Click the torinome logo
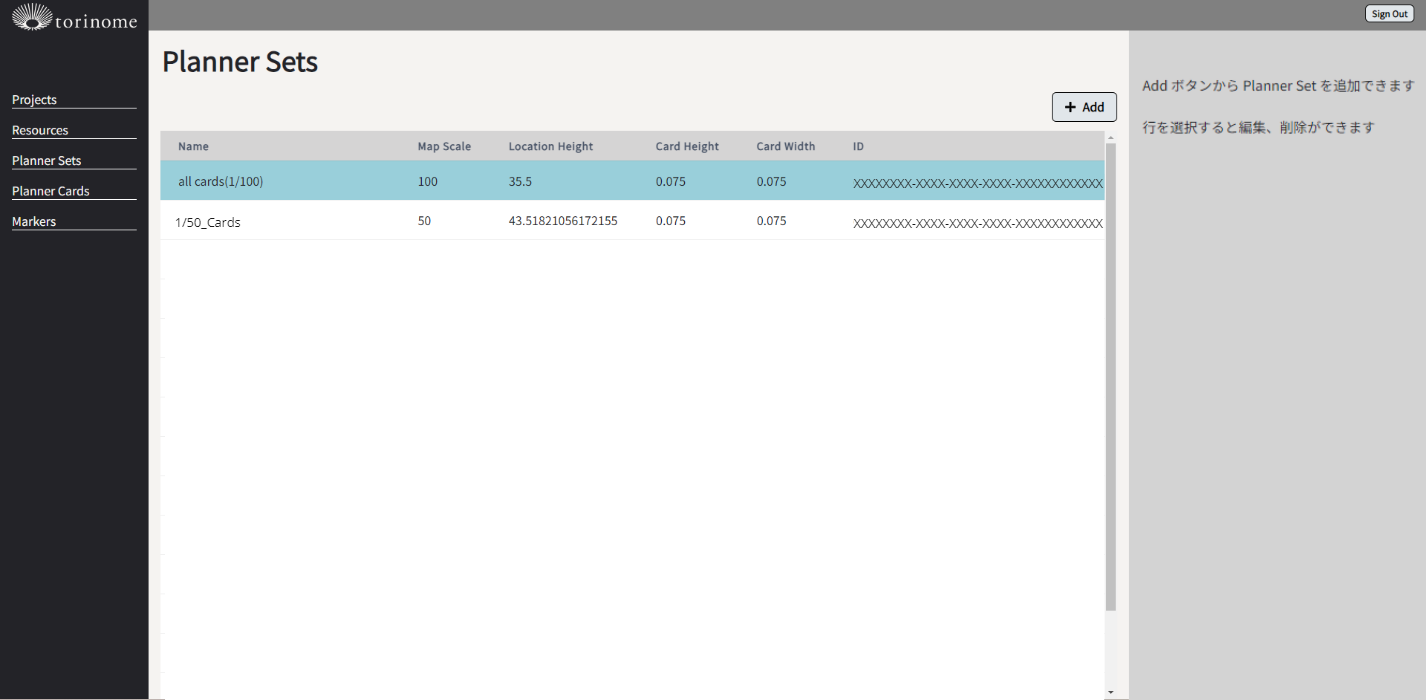Image resolution: width=1426 pixels, height=700 pixels. [74, 18]
